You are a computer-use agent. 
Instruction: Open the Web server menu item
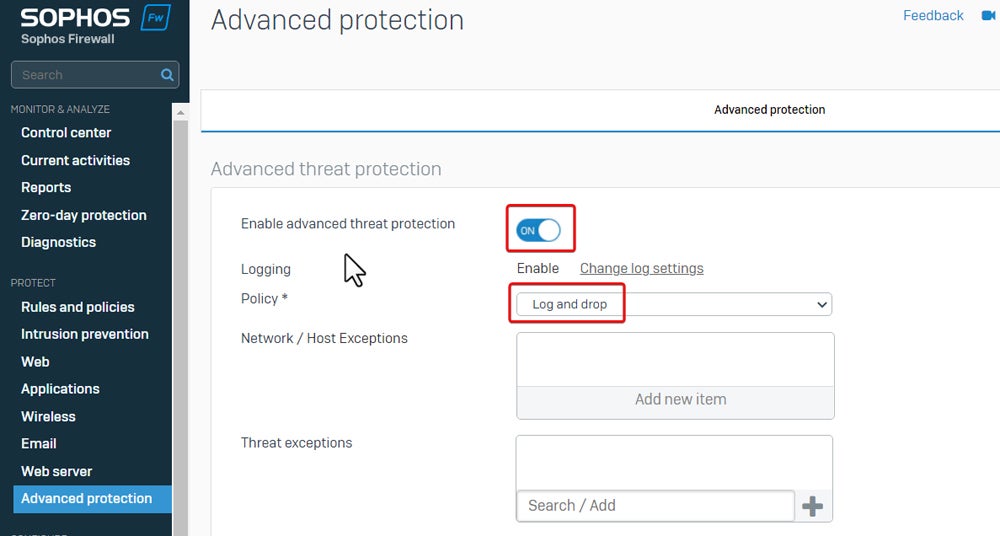(56, 471)
